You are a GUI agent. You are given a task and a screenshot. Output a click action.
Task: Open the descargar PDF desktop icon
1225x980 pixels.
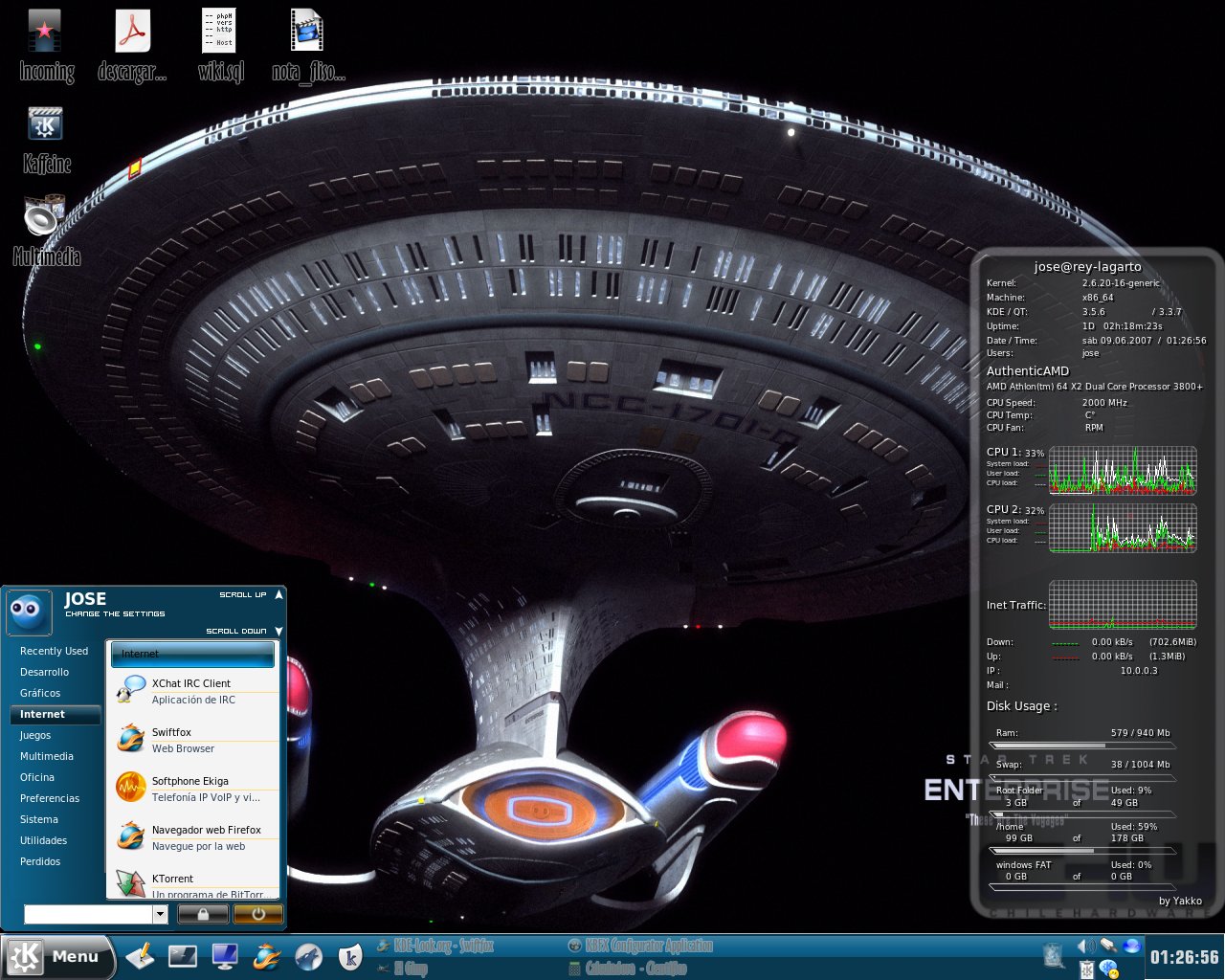[x=133, y=46]
